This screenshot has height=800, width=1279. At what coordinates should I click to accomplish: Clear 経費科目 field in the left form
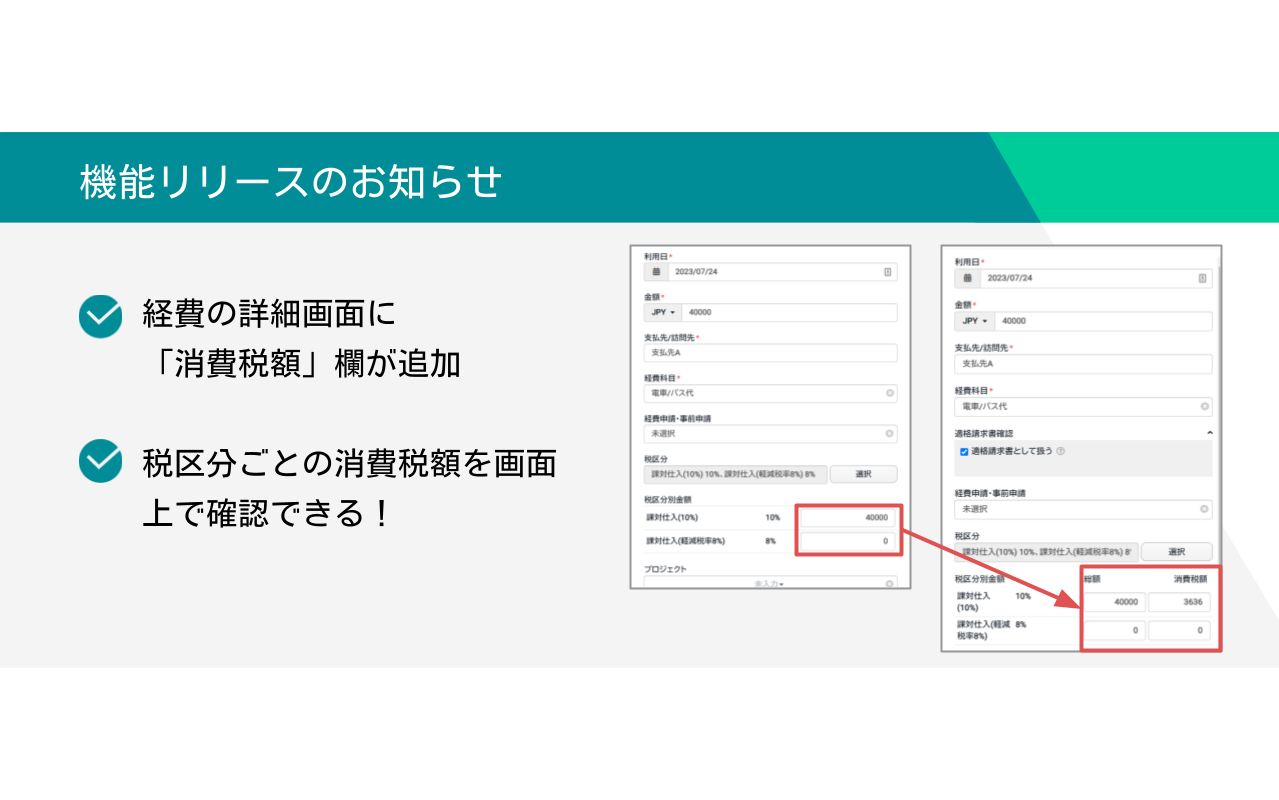pos(889,393)
